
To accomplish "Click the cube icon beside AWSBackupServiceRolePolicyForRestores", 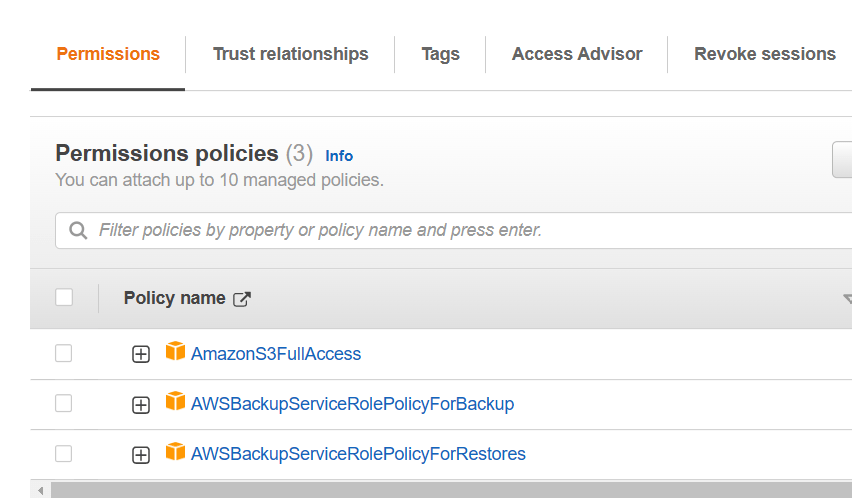I will [176, 451].
